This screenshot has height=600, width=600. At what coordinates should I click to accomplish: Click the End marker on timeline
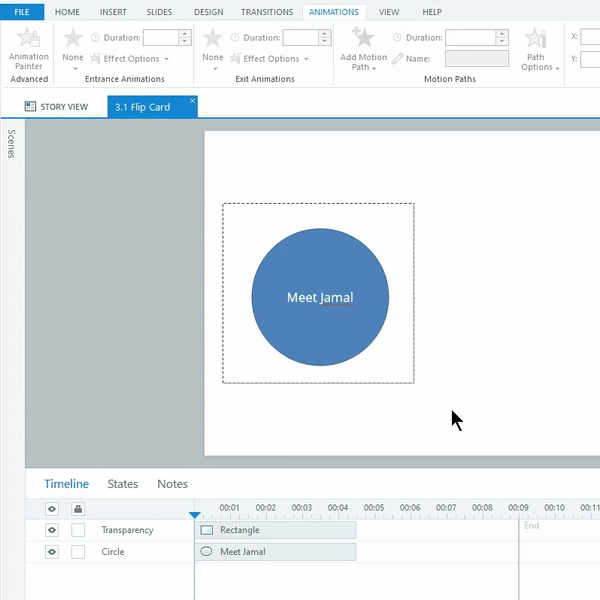tap(531, 525)
